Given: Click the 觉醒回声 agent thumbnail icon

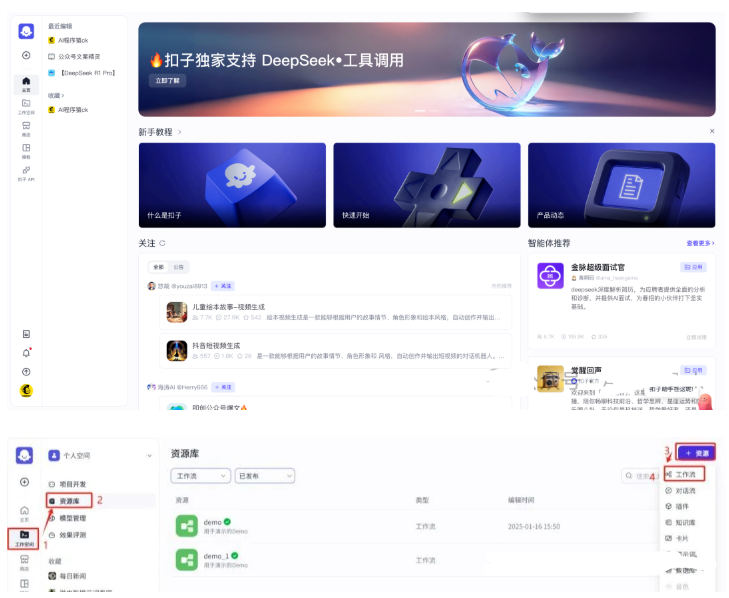Looking at the screenshot, I should (550, 379).
